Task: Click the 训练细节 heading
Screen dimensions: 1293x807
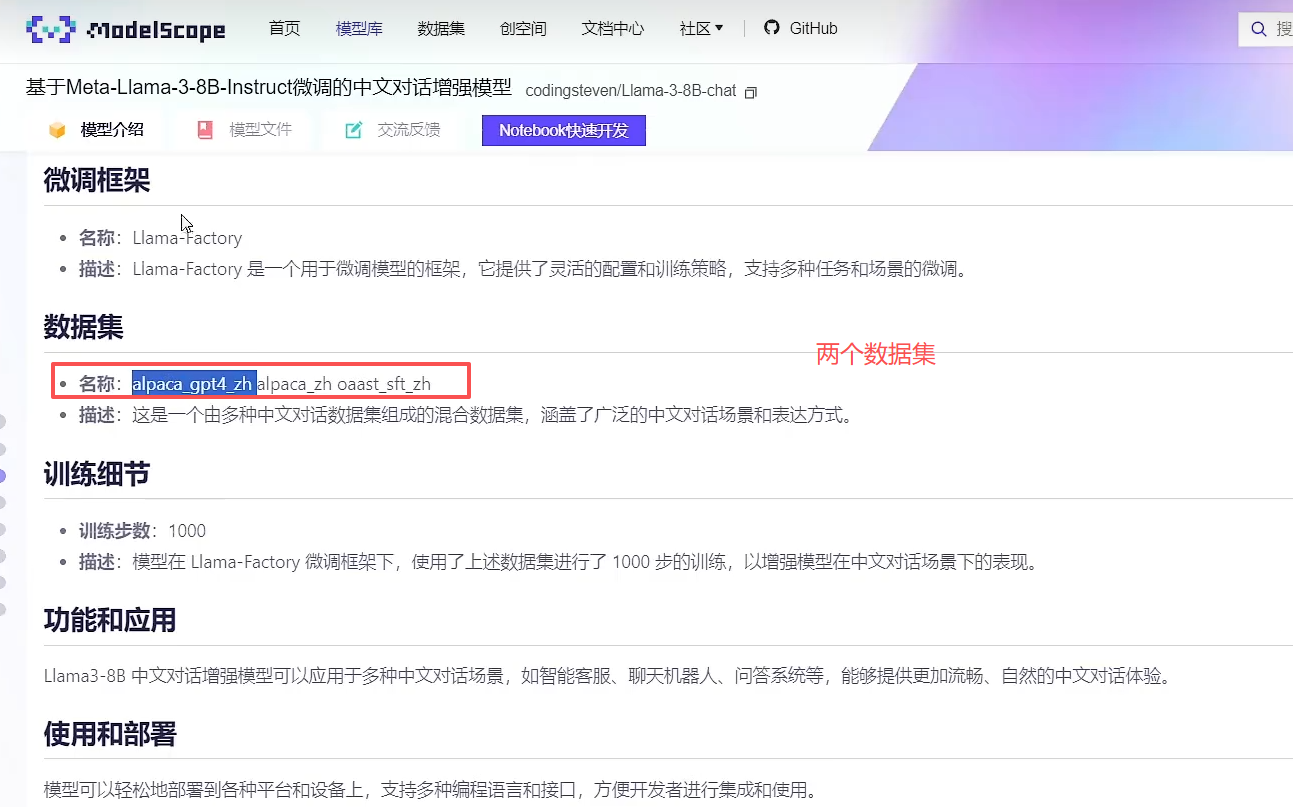Action: point(97,474)
